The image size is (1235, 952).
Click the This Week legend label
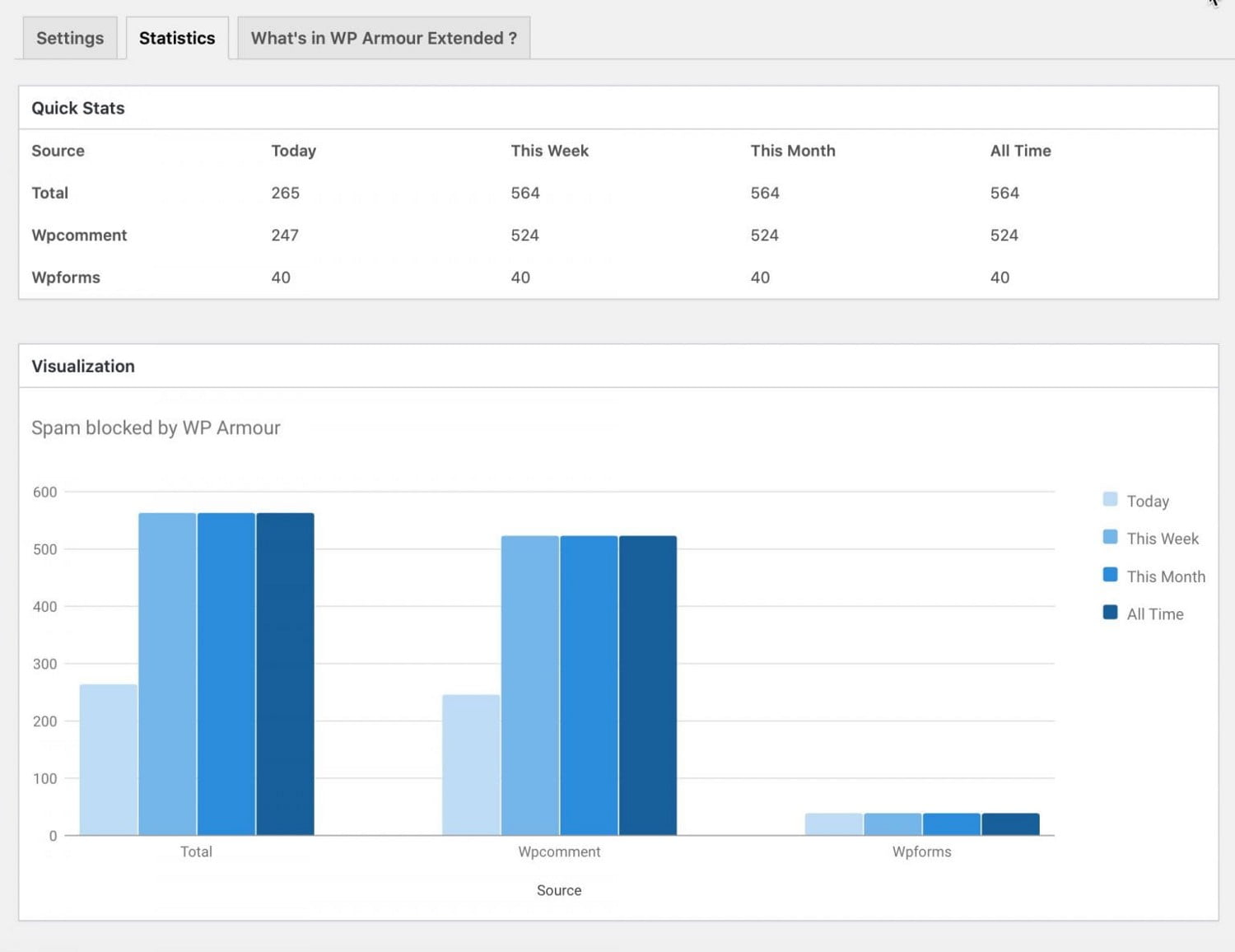click(1163, 539)
